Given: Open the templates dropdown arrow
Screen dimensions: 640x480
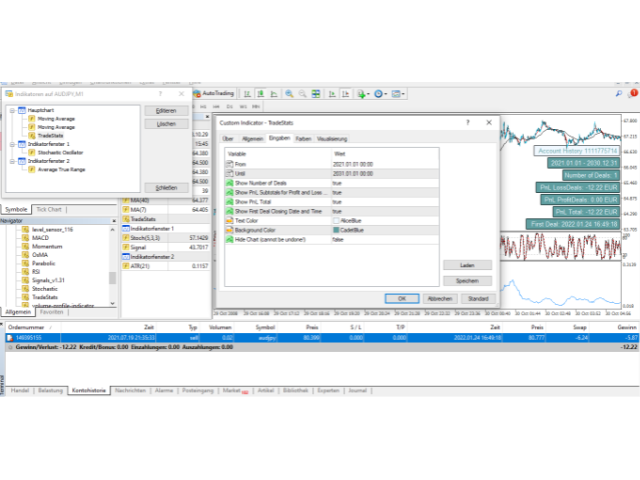Looking at the screenshot, I should click(403, 94).
